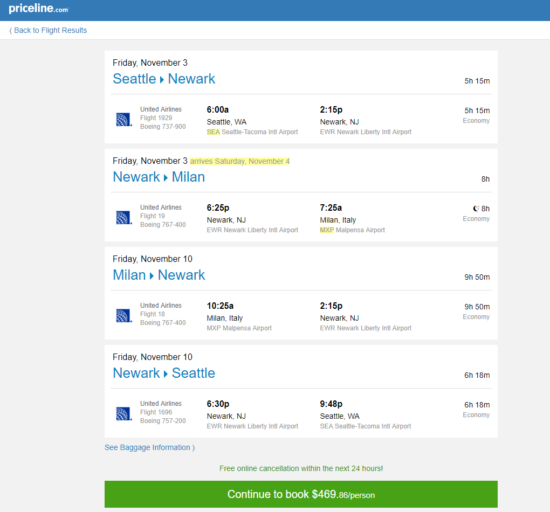Click highlighted MXP Malpensa airport code
550x512 pixels.
click(327, 230)
